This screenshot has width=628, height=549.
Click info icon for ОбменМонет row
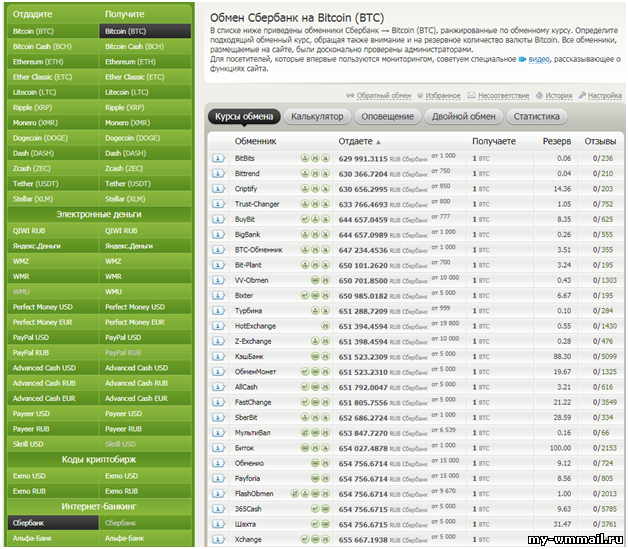click(x=218, y=371)
